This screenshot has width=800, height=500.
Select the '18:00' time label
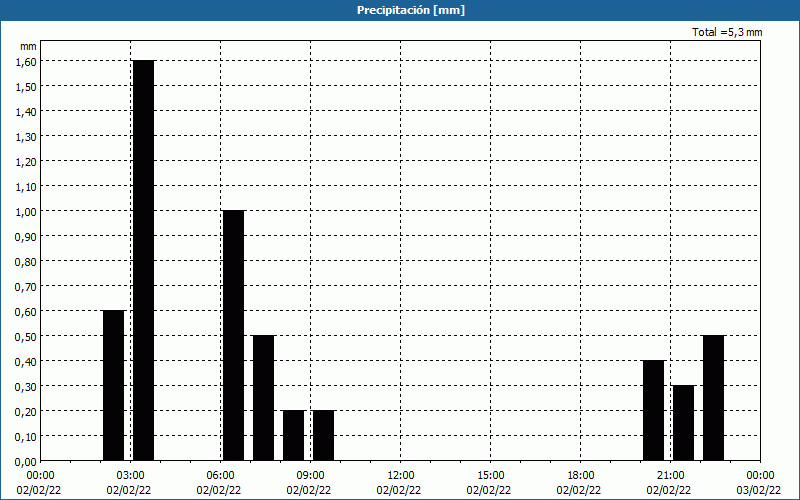click(x=581, y=476)
